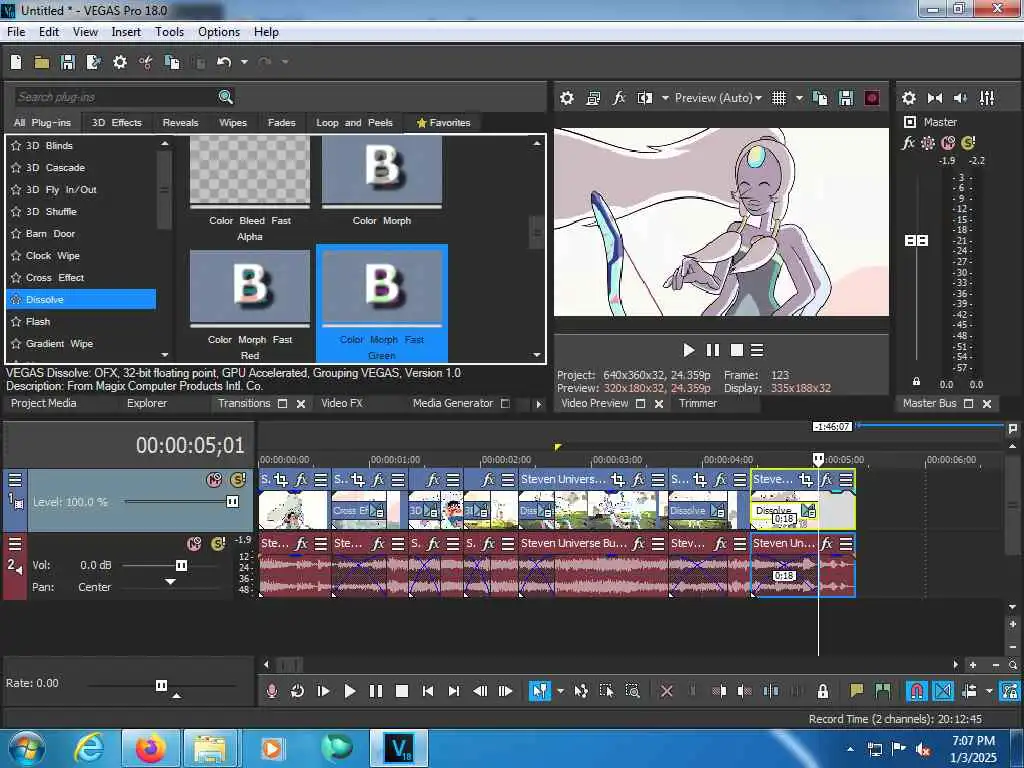This screenshot has width=1024, height=768.
Task: Click the playback Rate slider handle
Action: (x=161, y=685)
